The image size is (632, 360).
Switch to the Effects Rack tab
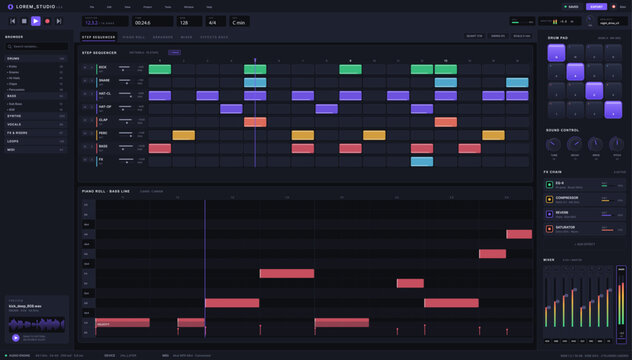click(x=214, y=37)
